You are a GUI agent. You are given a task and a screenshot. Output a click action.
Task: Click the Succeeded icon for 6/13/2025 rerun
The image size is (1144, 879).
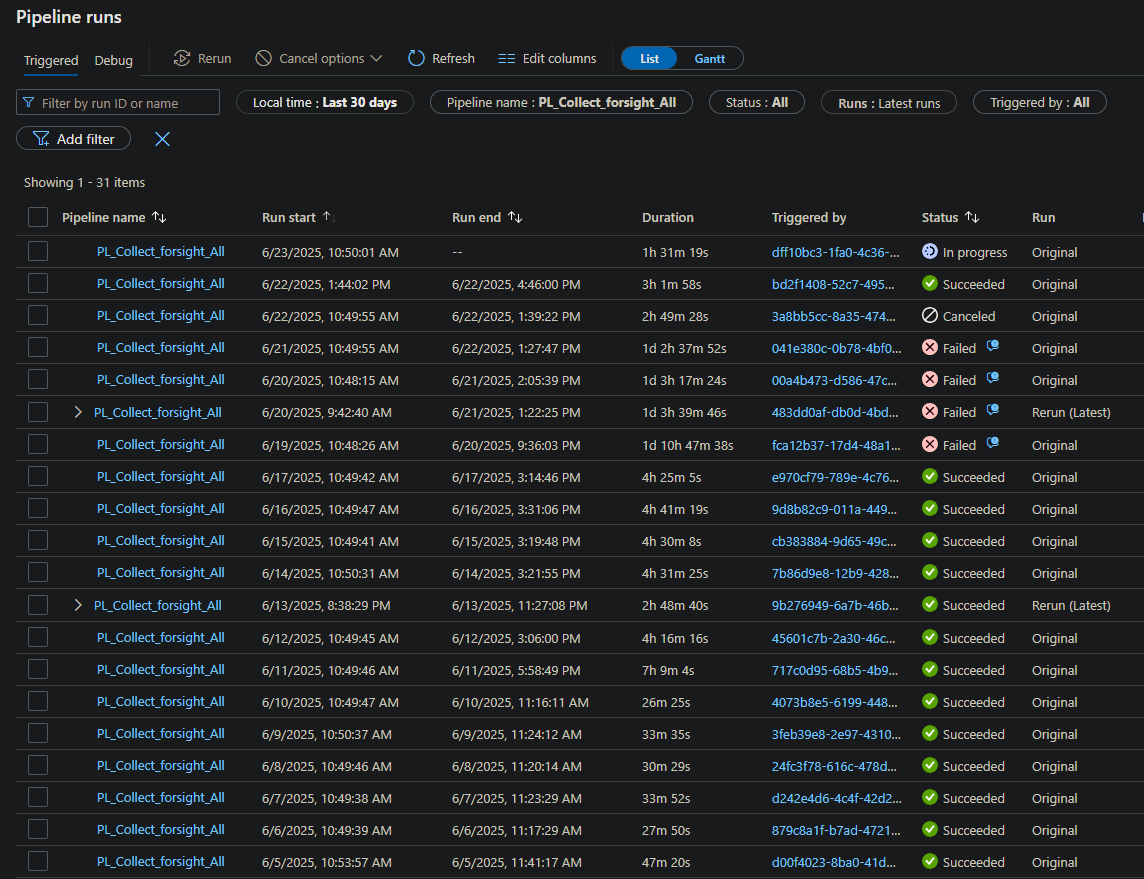coord(930,605)
